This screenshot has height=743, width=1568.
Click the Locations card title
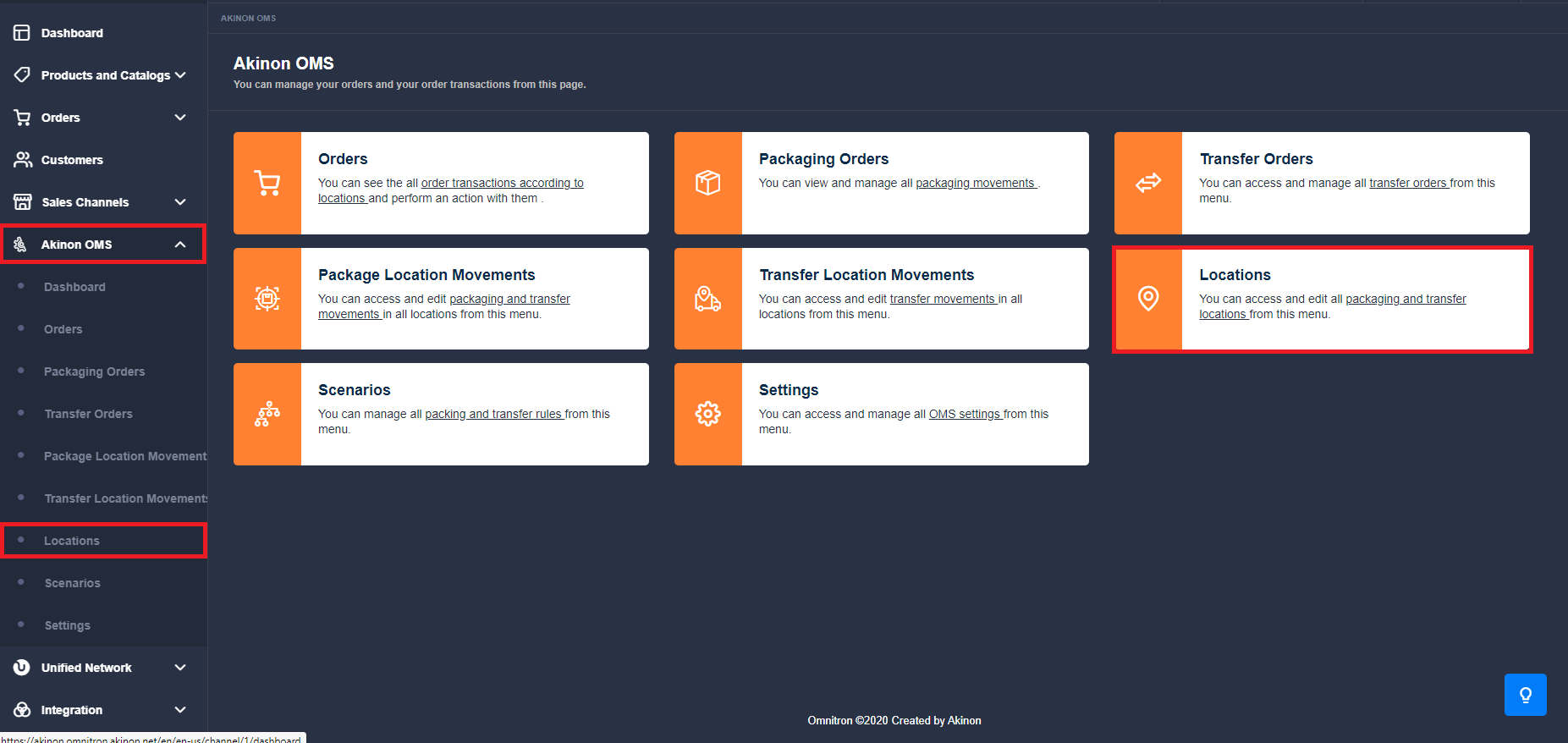[x=1235, y=275]
